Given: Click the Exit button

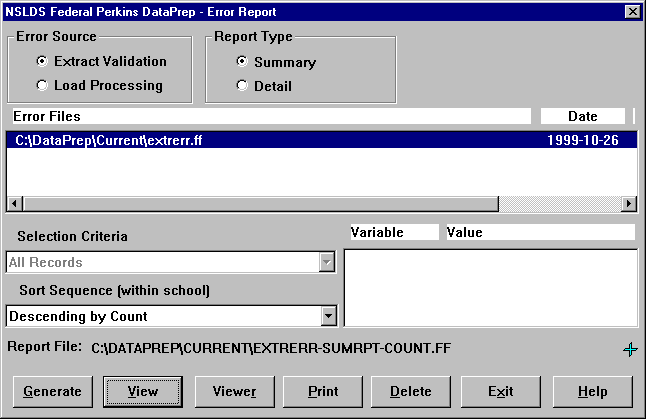Looking at the screenshot, I should 501,391.
